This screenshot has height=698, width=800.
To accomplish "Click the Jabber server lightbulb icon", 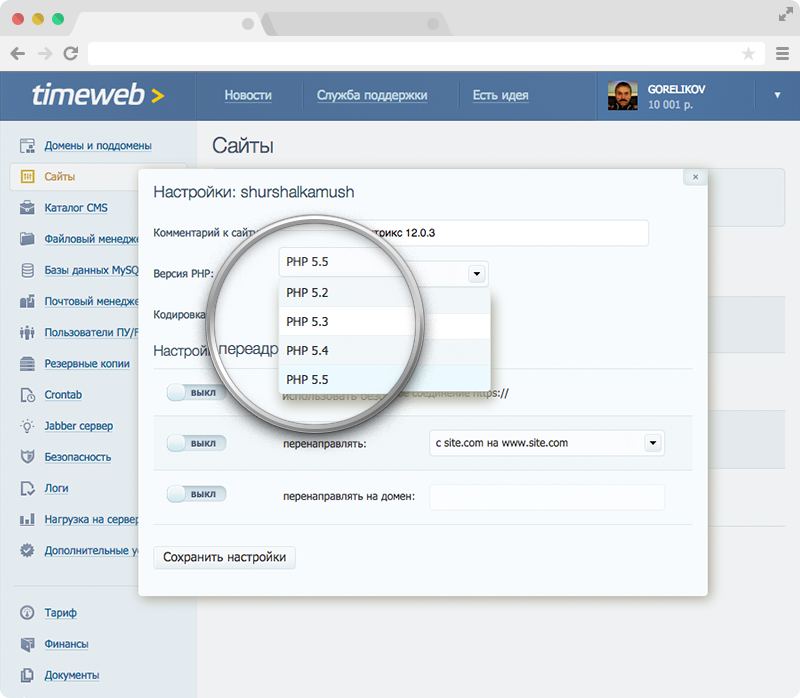I will (x=27, y=426).
